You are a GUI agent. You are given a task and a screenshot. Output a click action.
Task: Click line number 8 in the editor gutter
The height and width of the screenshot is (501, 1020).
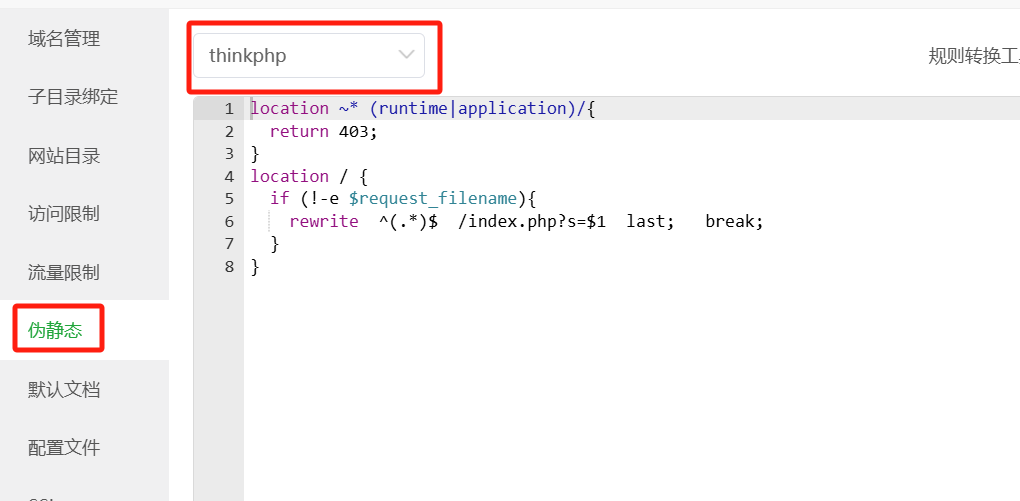pos(229,266)
